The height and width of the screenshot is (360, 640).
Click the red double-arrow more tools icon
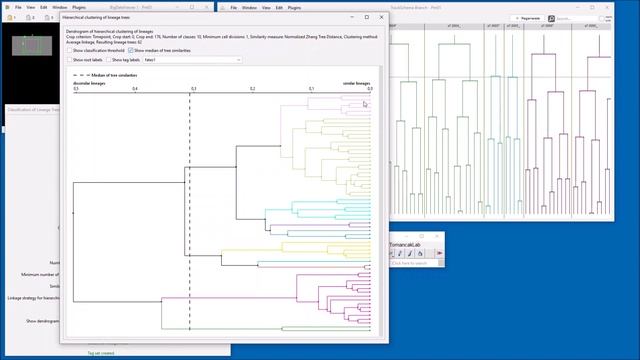point(440,253)
